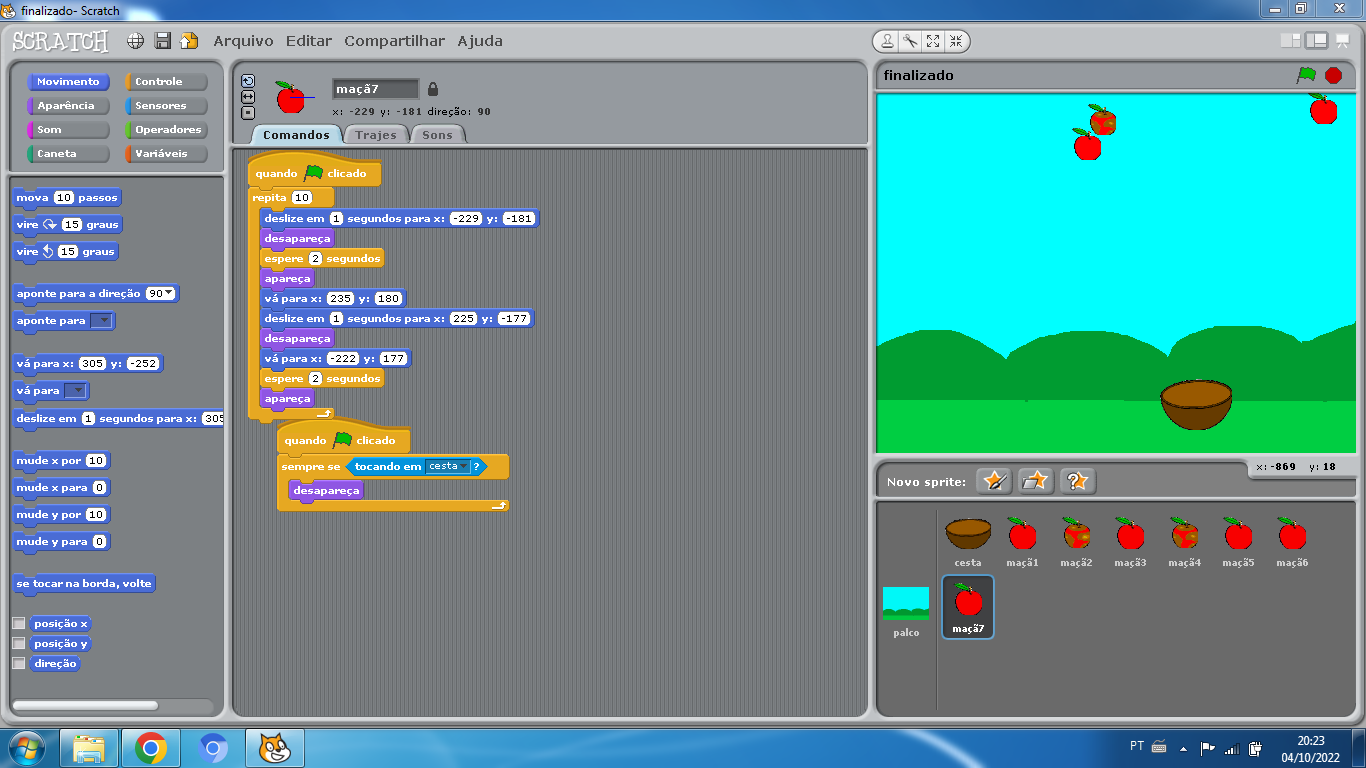
Task: Open the Arquivo menu
Action: point(243,41)
